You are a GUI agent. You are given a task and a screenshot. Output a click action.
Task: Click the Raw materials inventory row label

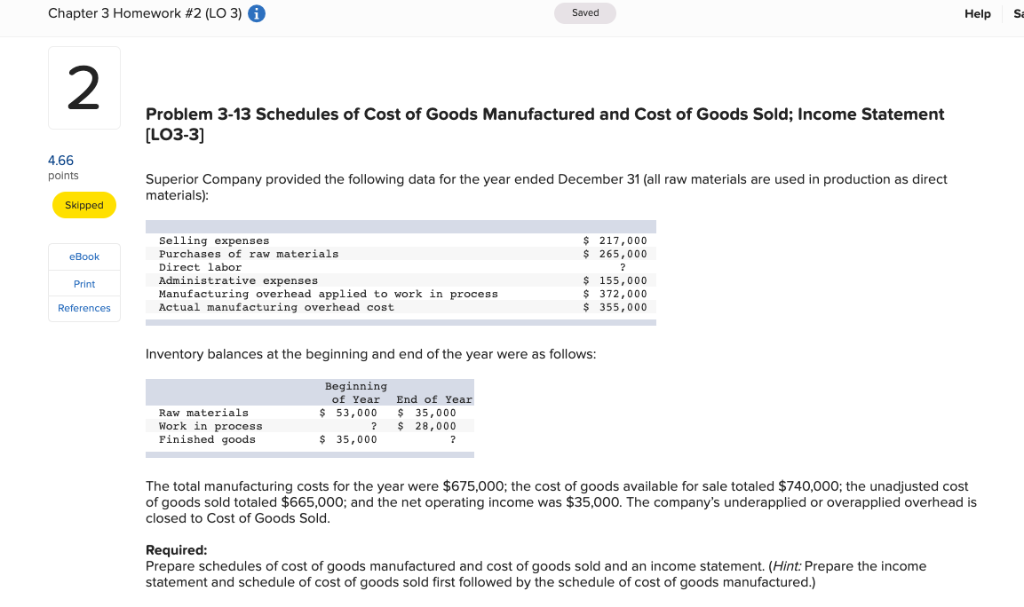(204, 413)
